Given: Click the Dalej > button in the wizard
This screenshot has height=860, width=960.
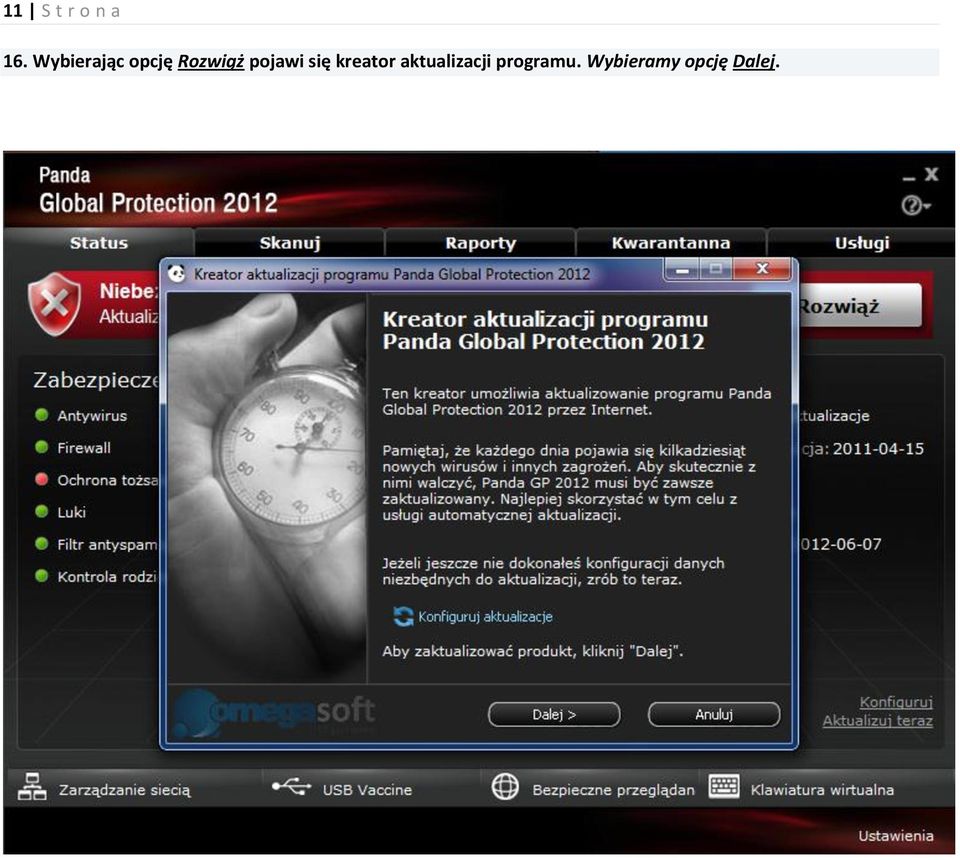Looking at the screenshot, I should (553, 714).
